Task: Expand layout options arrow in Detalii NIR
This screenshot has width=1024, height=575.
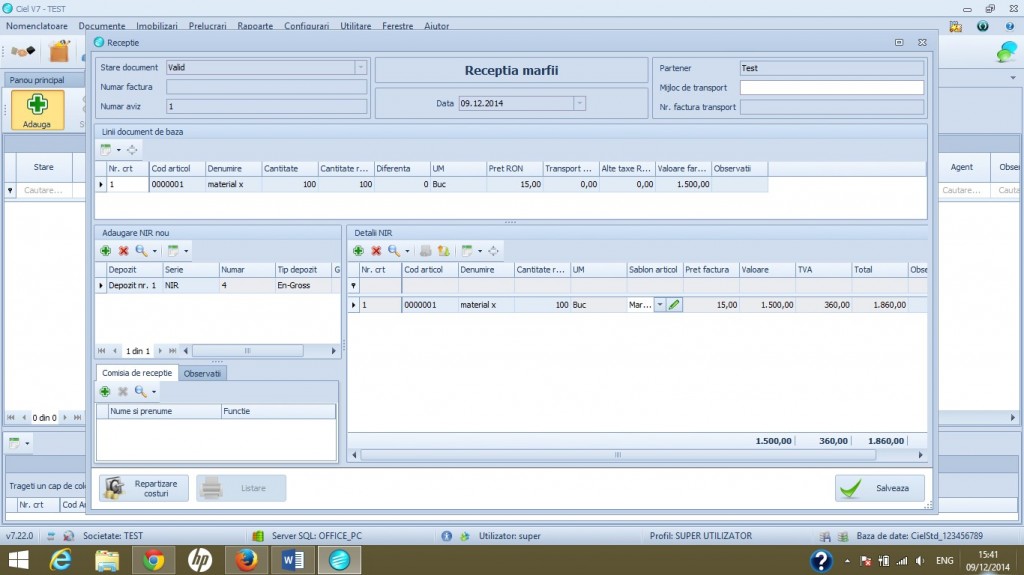Action: (x=480, y=252)
